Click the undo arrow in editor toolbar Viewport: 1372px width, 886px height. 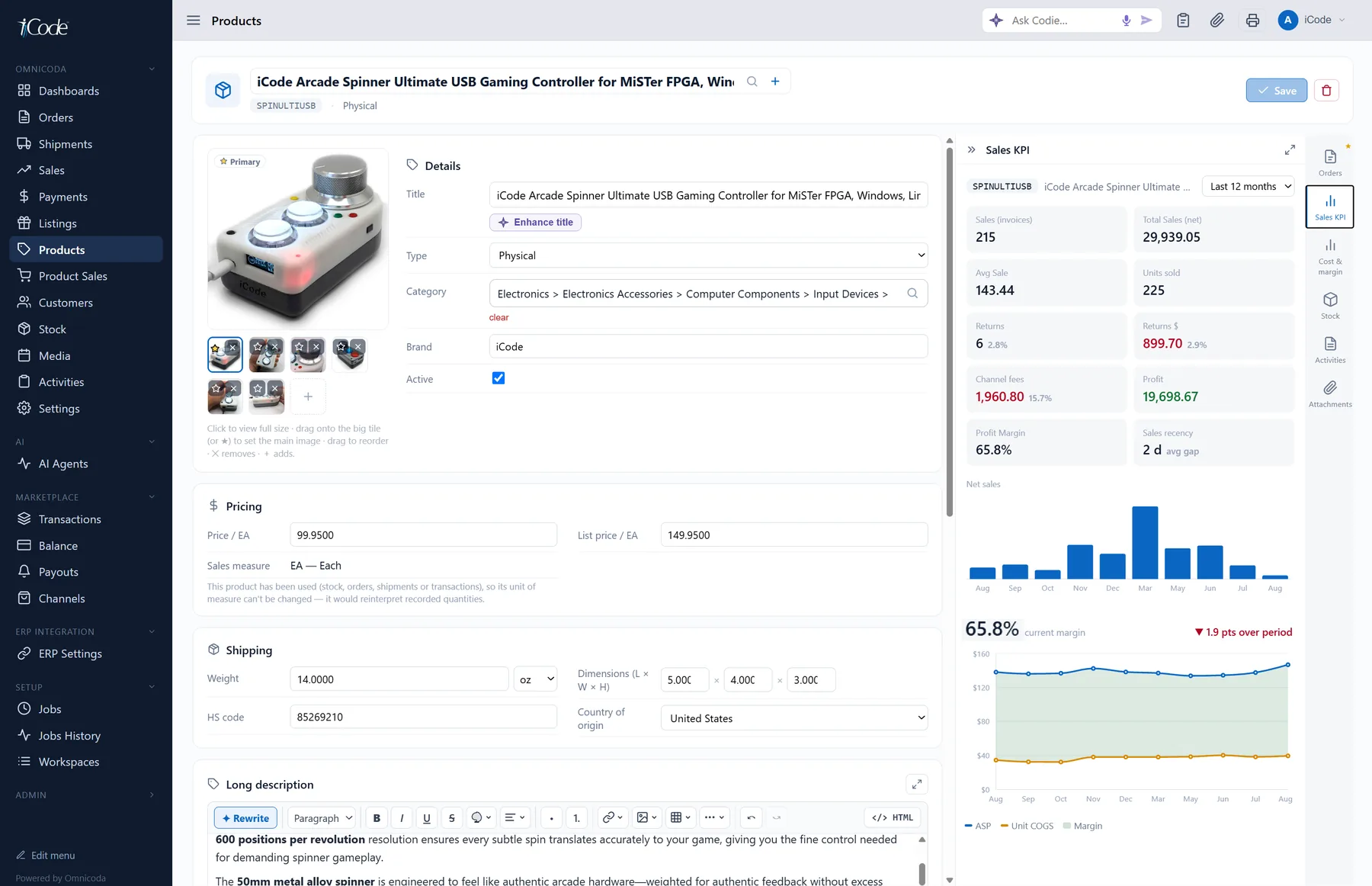(751, 817)
